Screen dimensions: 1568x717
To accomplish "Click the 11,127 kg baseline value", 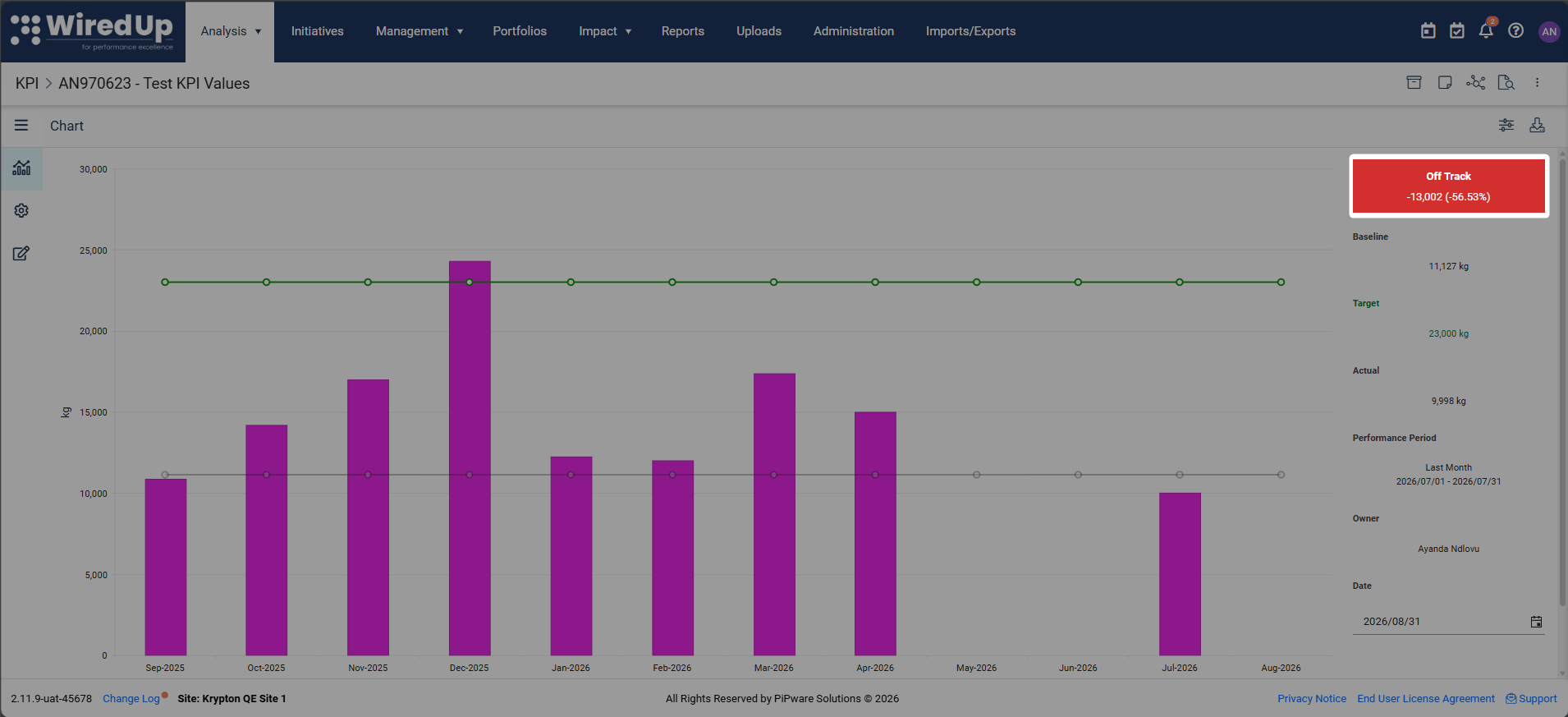I will pos(1448,266).
